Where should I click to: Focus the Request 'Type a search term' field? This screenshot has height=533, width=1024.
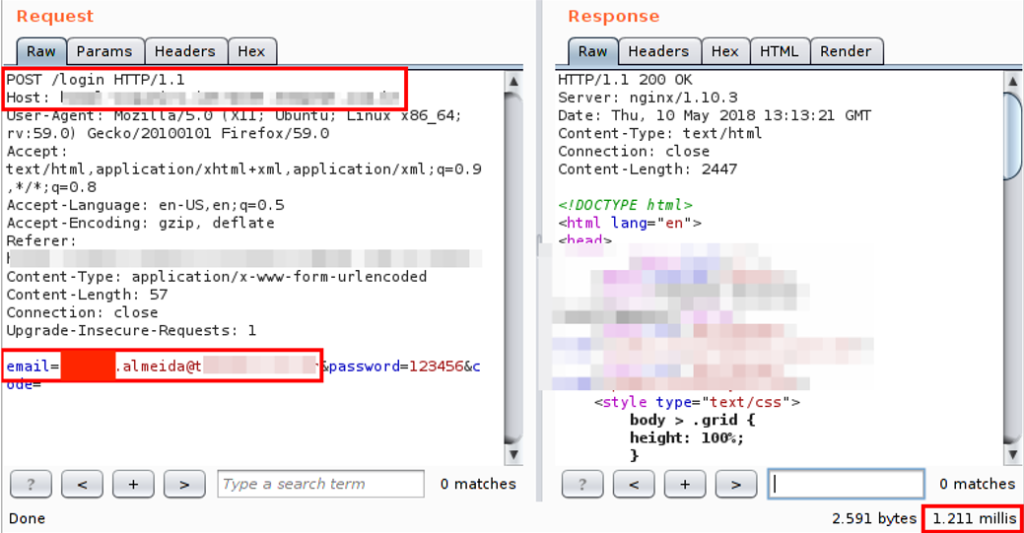tap(321, 484)
